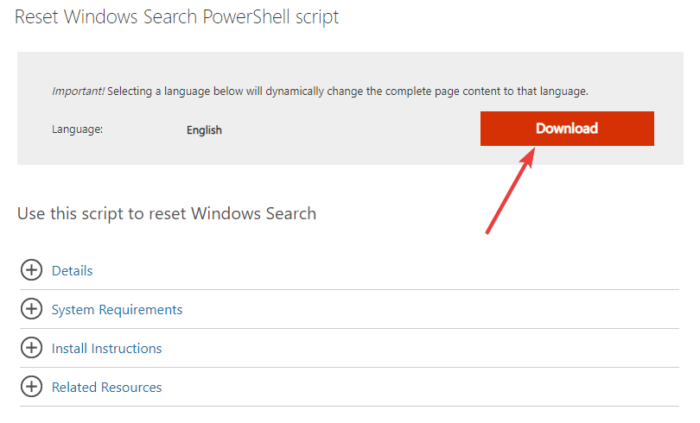Expand the System Requirements section label

pyautogui.click(x=117, y=310)
